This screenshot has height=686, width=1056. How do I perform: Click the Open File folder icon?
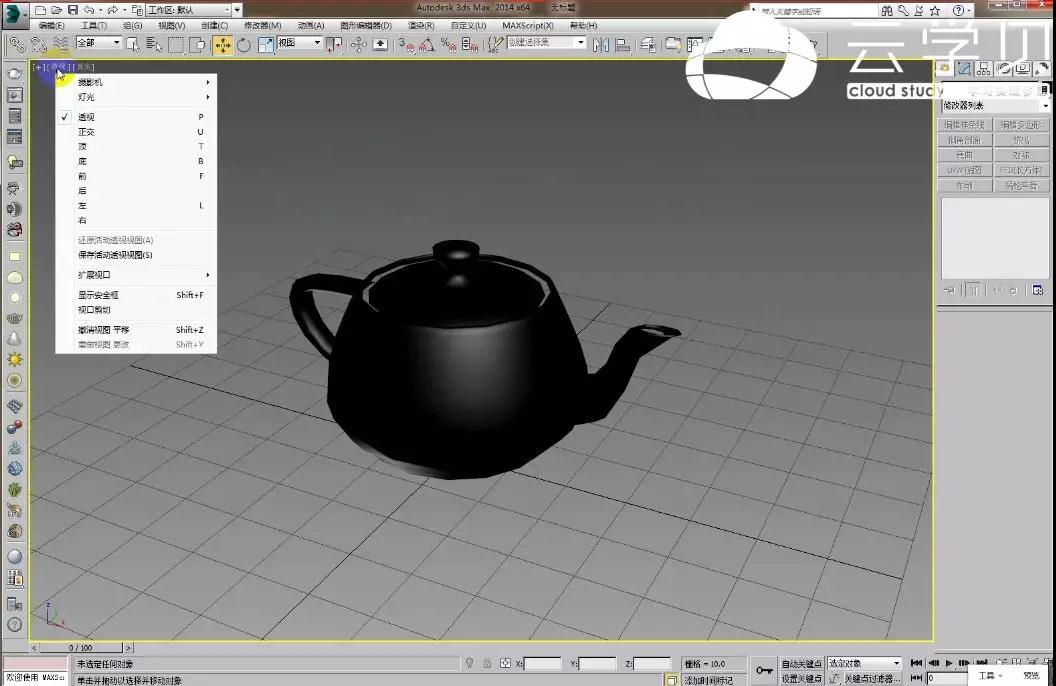tap(57, 10)
